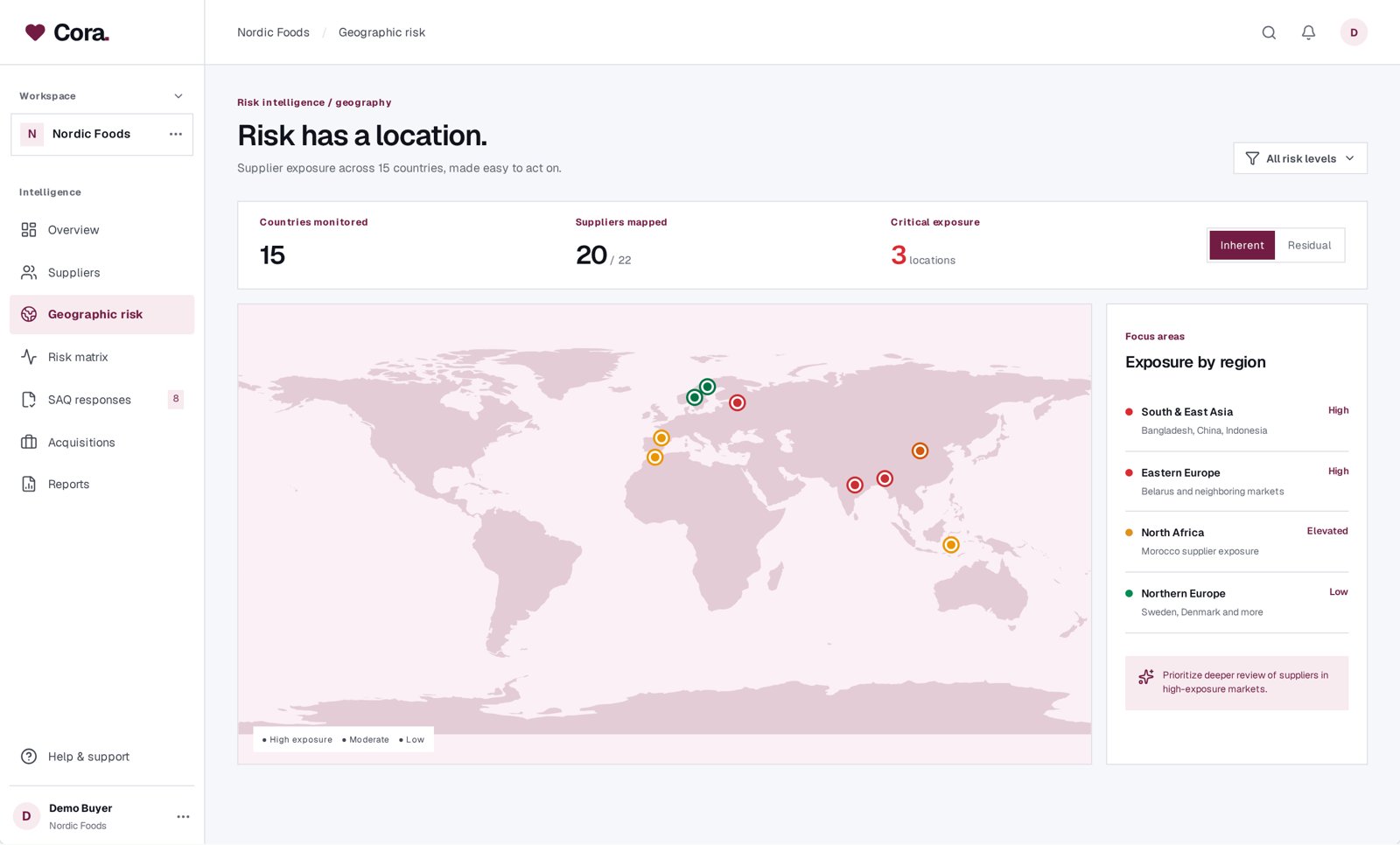
Task: Click Suppliers mapped value 20 / 22
Action: click(603, 255)
